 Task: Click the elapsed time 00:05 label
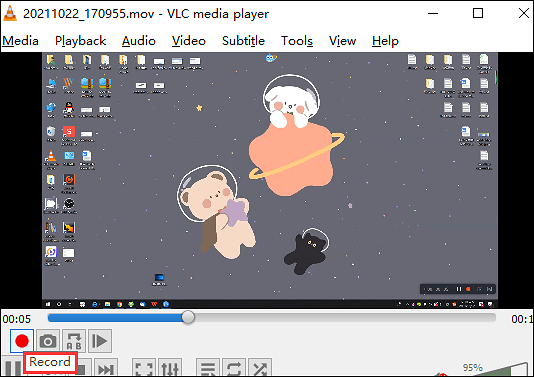pos(17,319)
